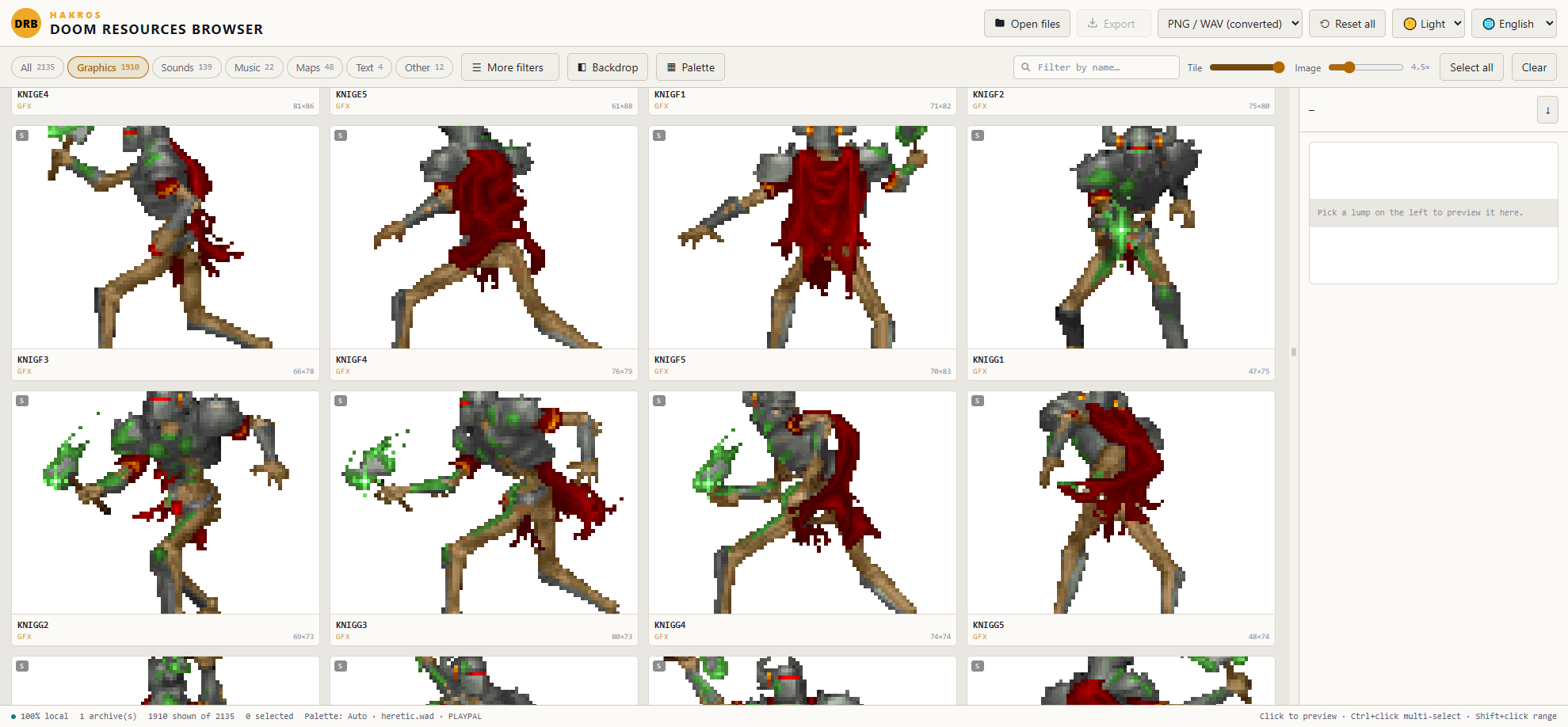This screenshot has height=727, width=1568.
Task: Click the '100% local' status indicator
Action: [40, 716]
